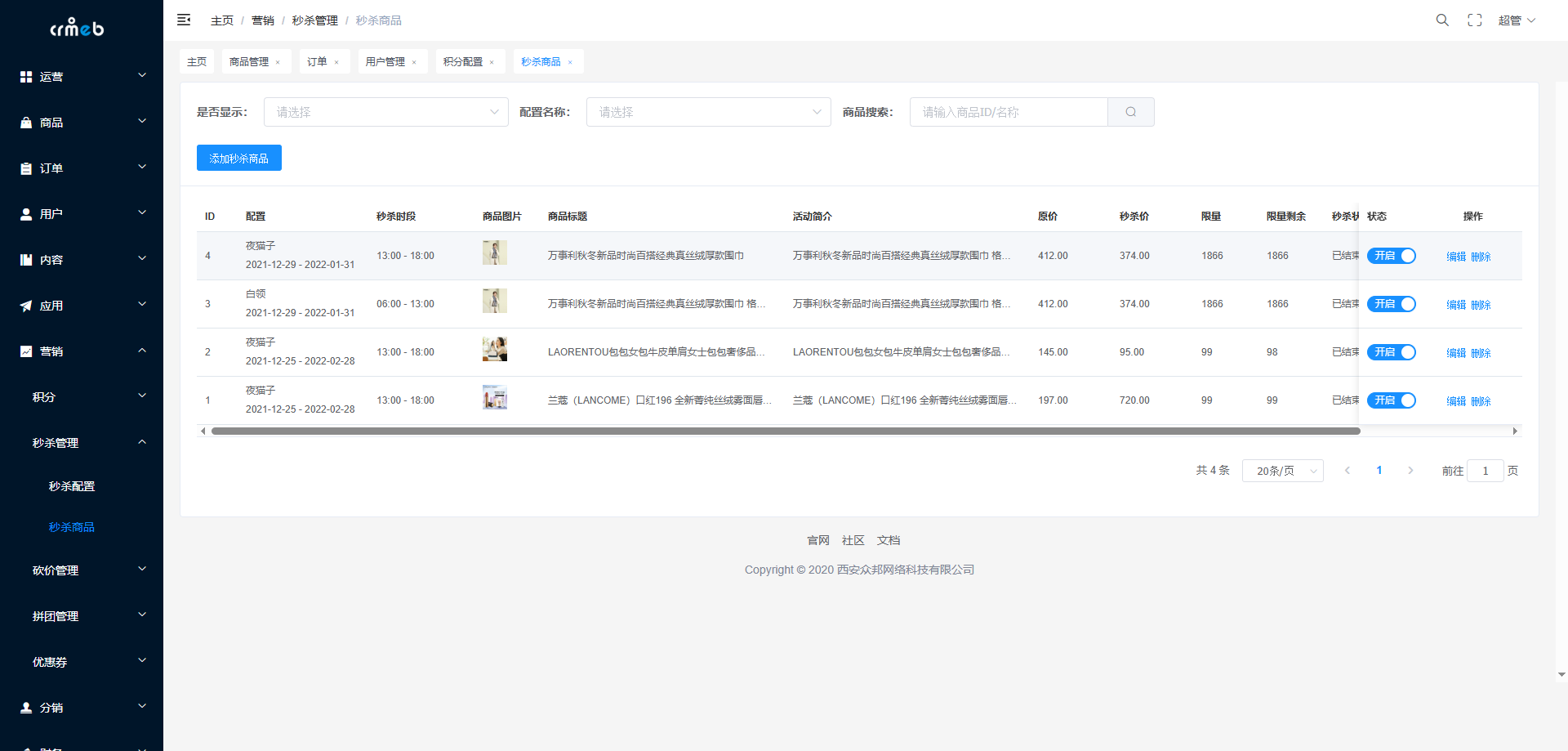1568x751 pixels.
Task: Click the 添加秒杀商品 button
Action: coord(239,158)
